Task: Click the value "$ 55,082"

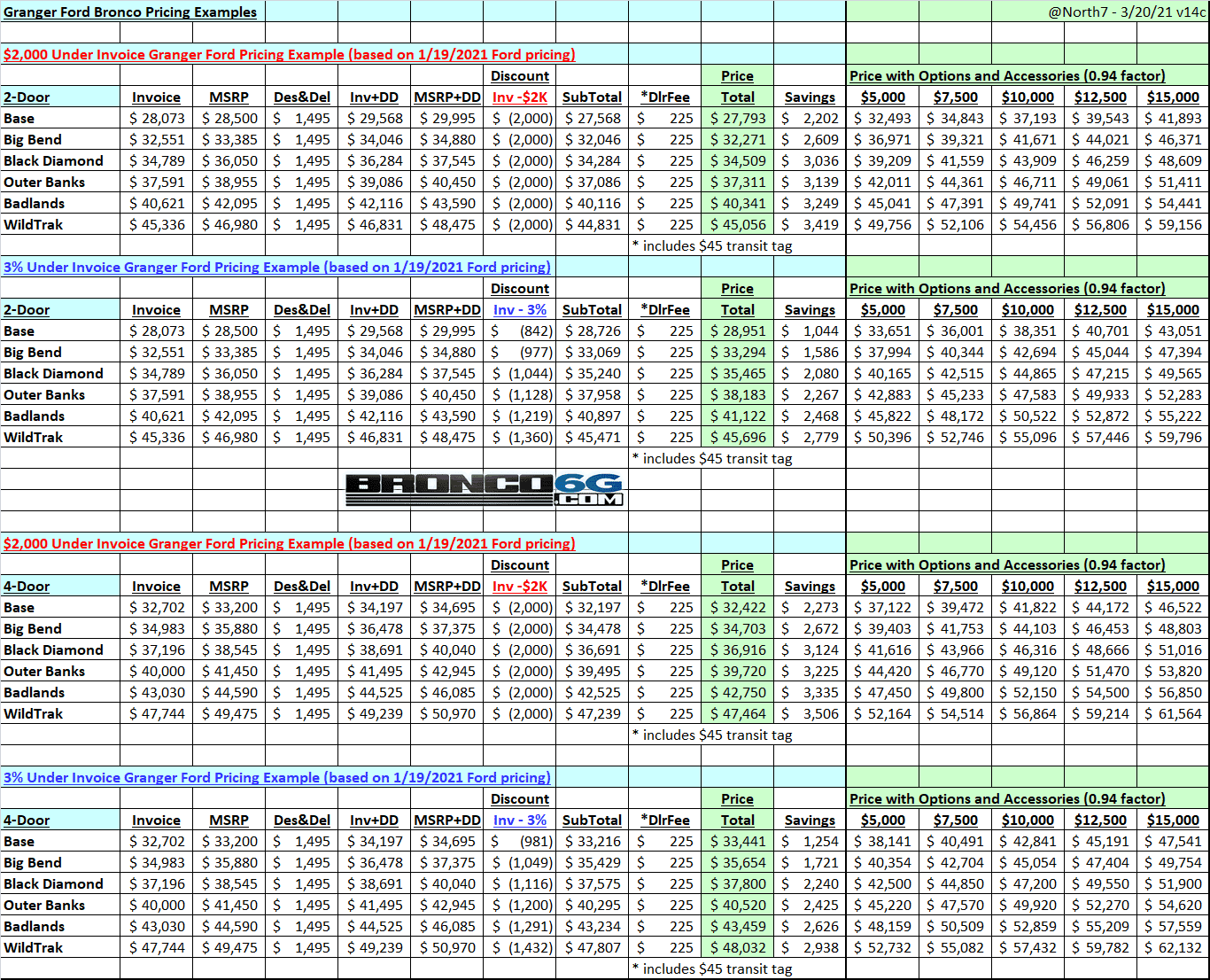Action: [956, 948]
